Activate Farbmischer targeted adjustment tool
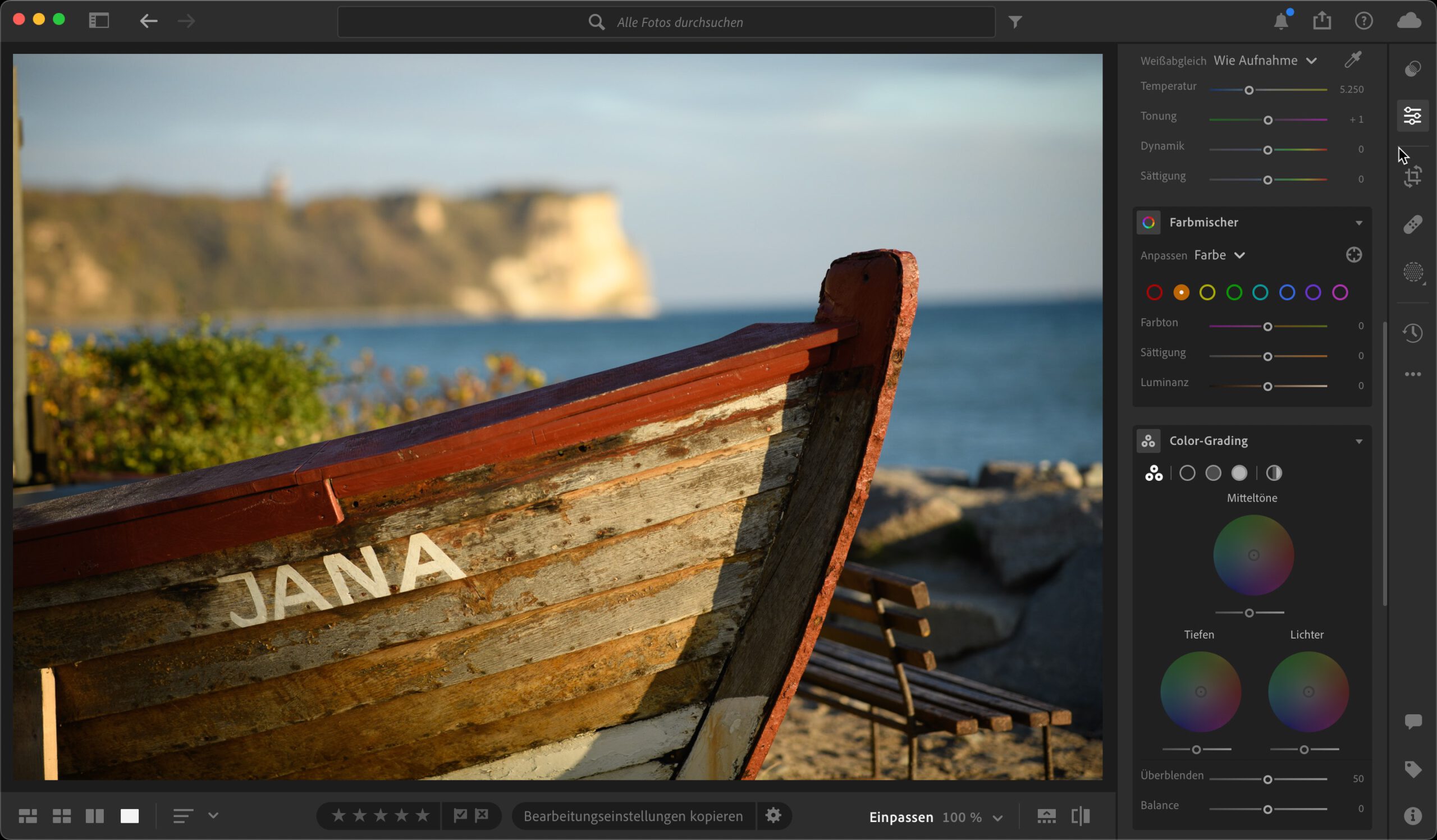This screenshot has width=1437, height=840. (x=1354, y=255)
